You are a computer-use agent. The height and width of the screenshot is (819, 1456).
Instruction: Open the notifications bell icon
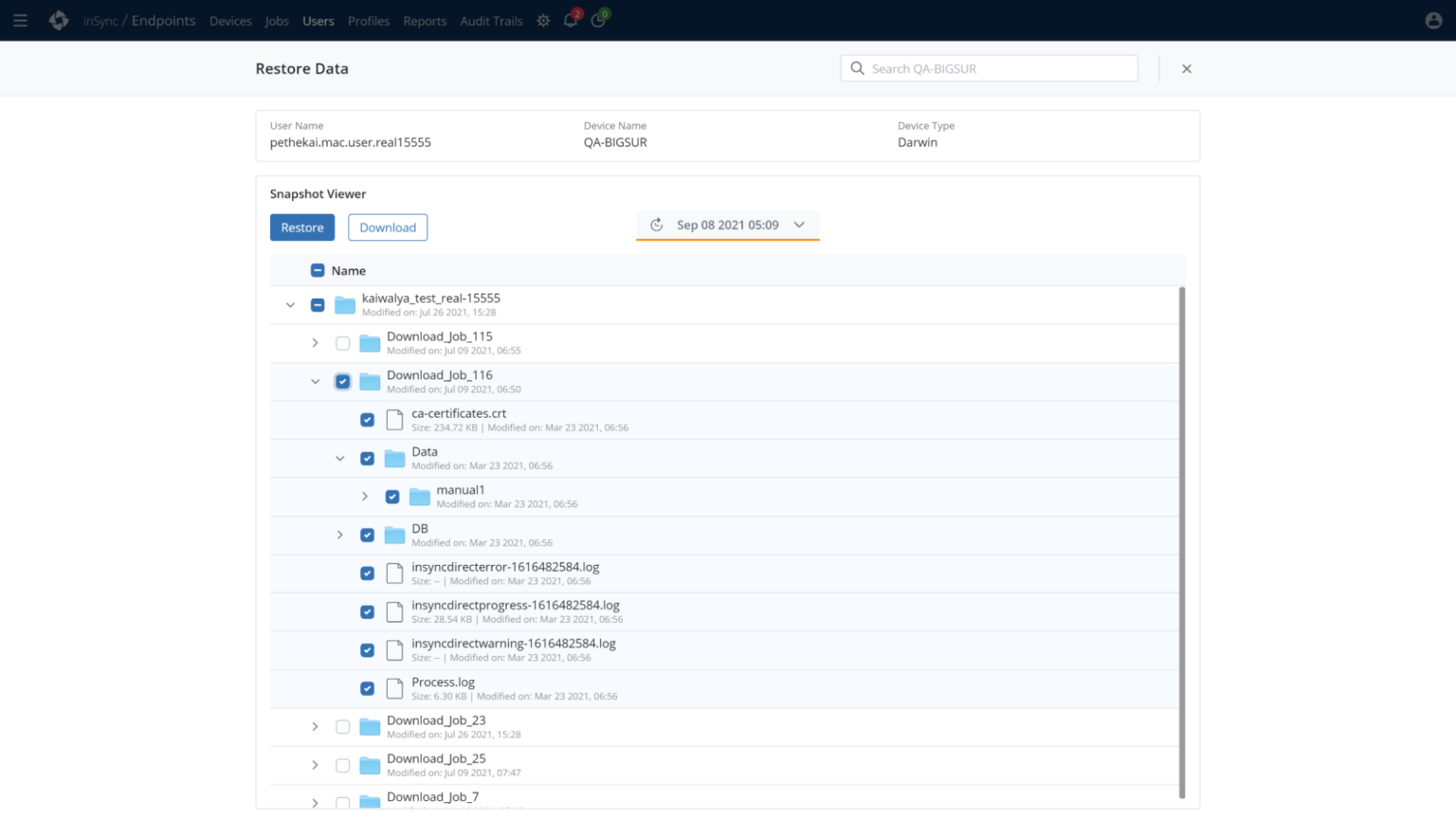pos(571,21)
